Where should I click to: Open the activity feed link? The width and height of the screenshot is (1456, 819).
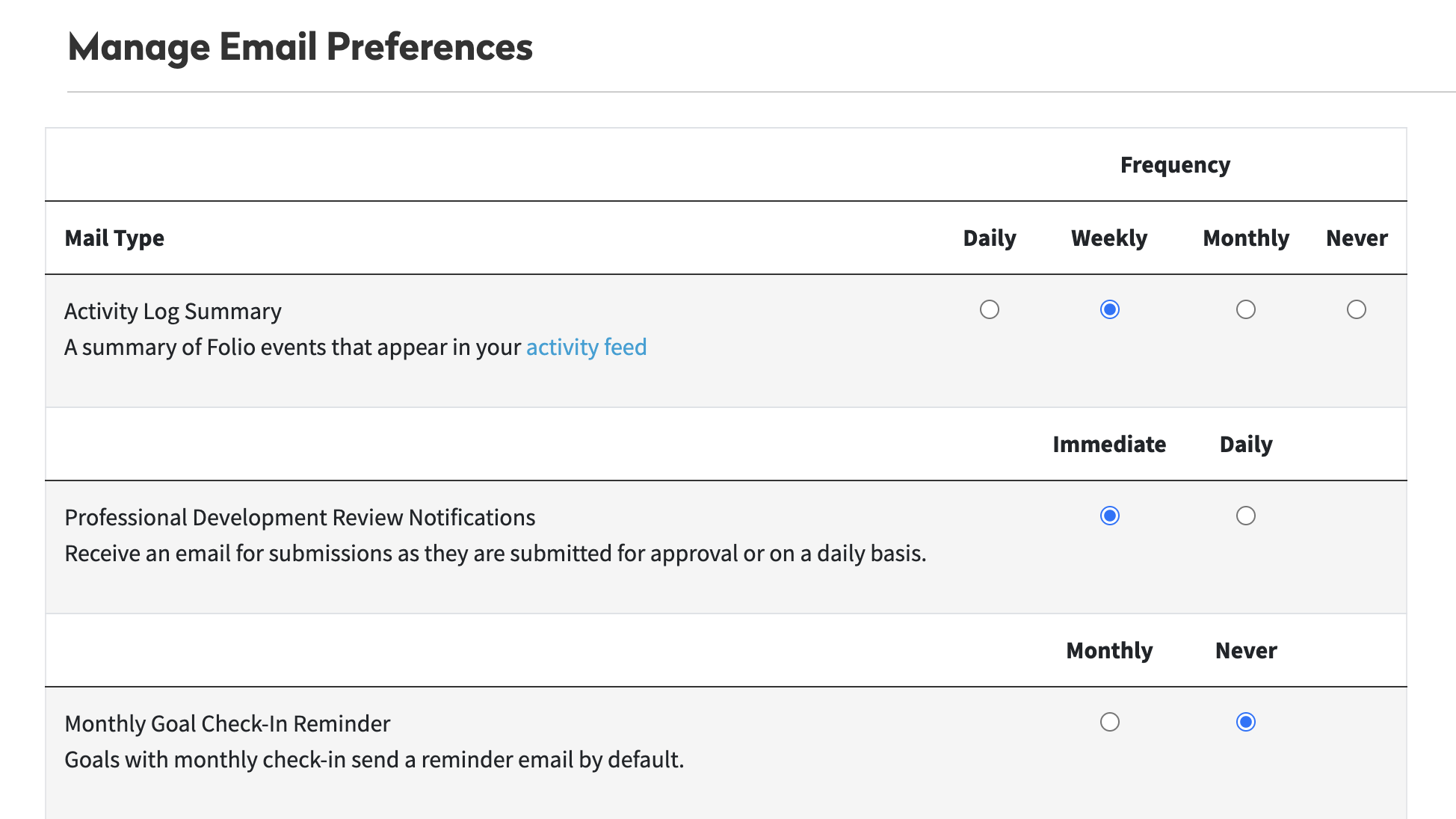click(586, 347)
